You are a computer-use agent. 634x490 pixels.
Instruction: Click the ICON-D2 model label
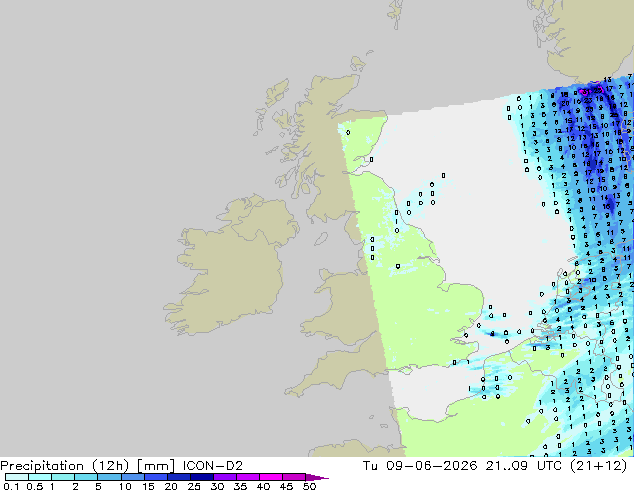213,466
